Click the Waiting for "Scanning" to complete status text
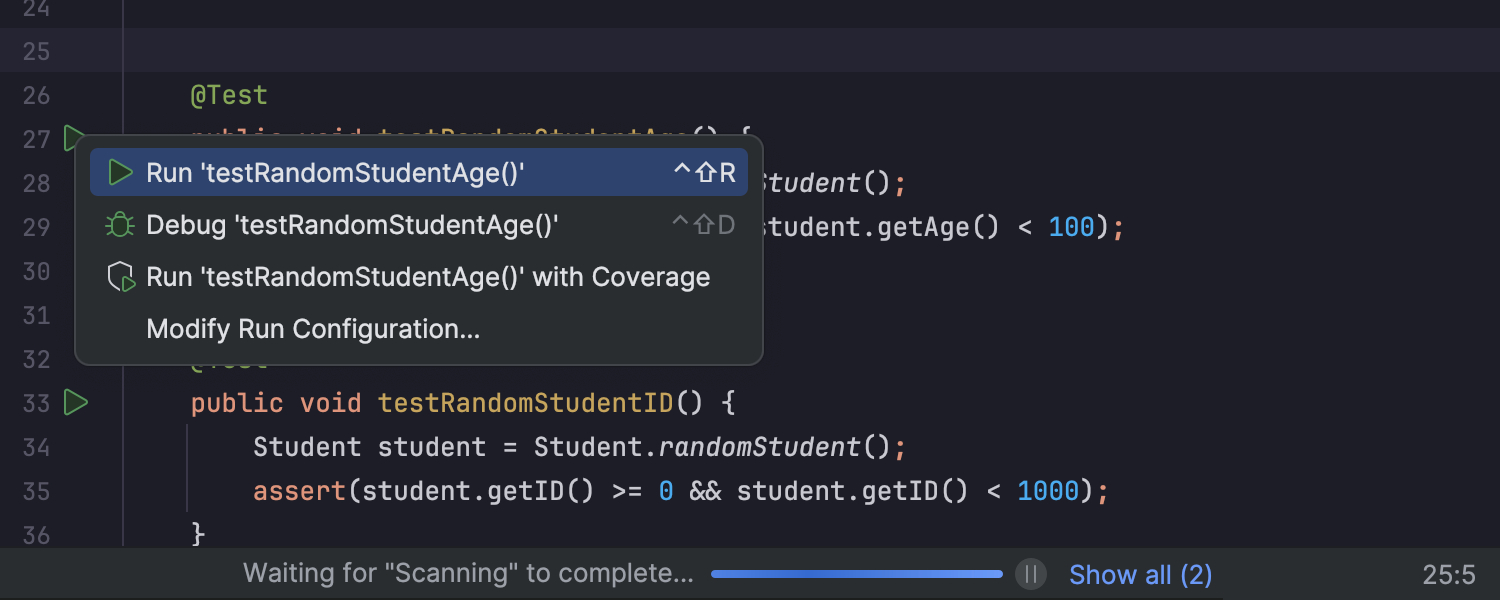This screenshot has height=600, width=1500. click(x=468, y=574)
